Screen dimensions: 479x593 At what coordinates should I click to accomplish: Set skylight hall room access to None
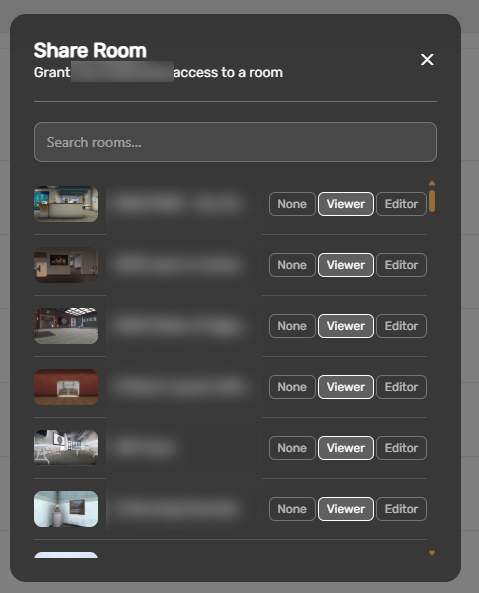coord(292,326)
